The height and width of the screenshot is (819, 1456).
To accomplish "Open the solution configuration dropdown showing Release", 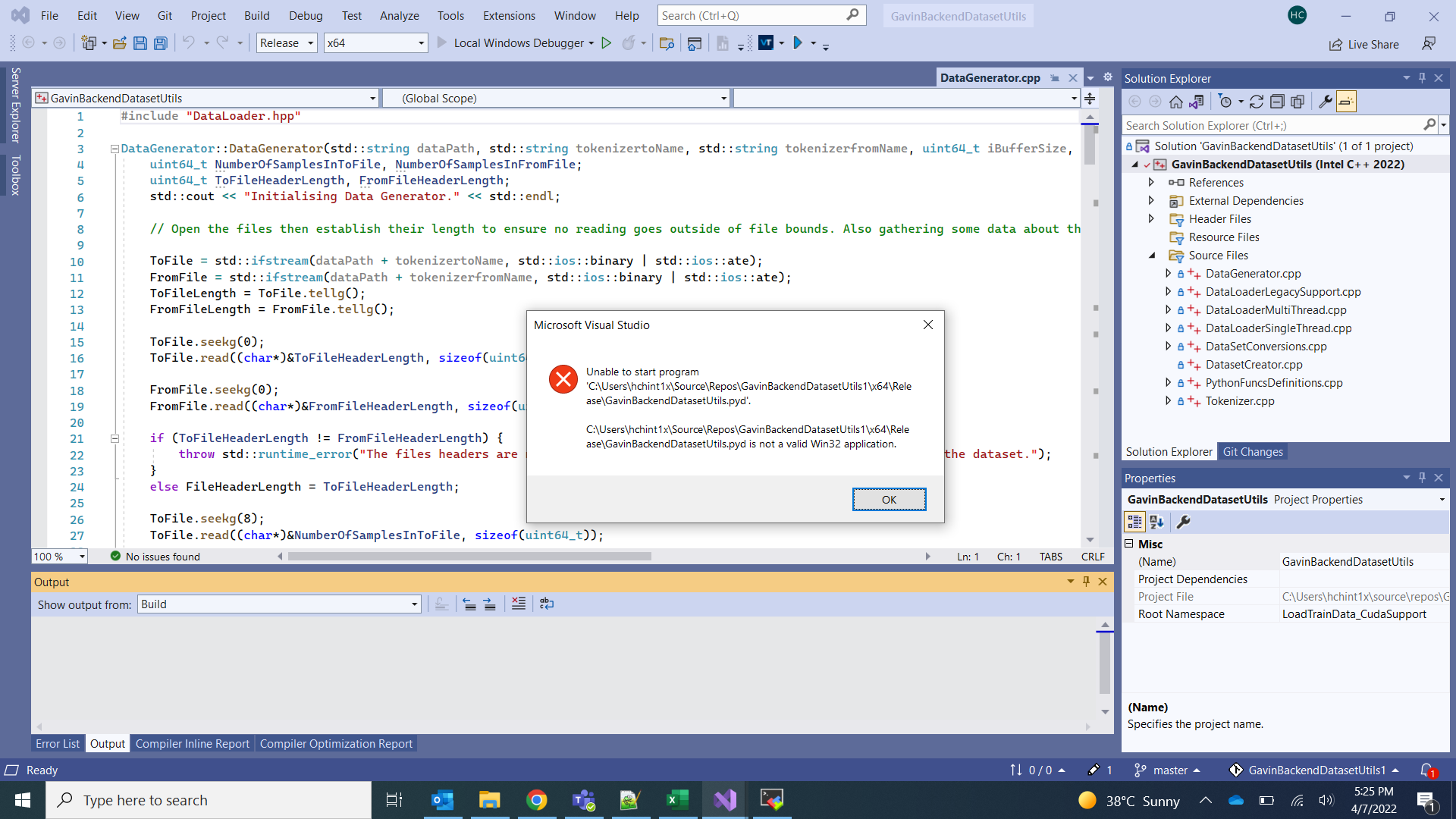I will point(286,43).
